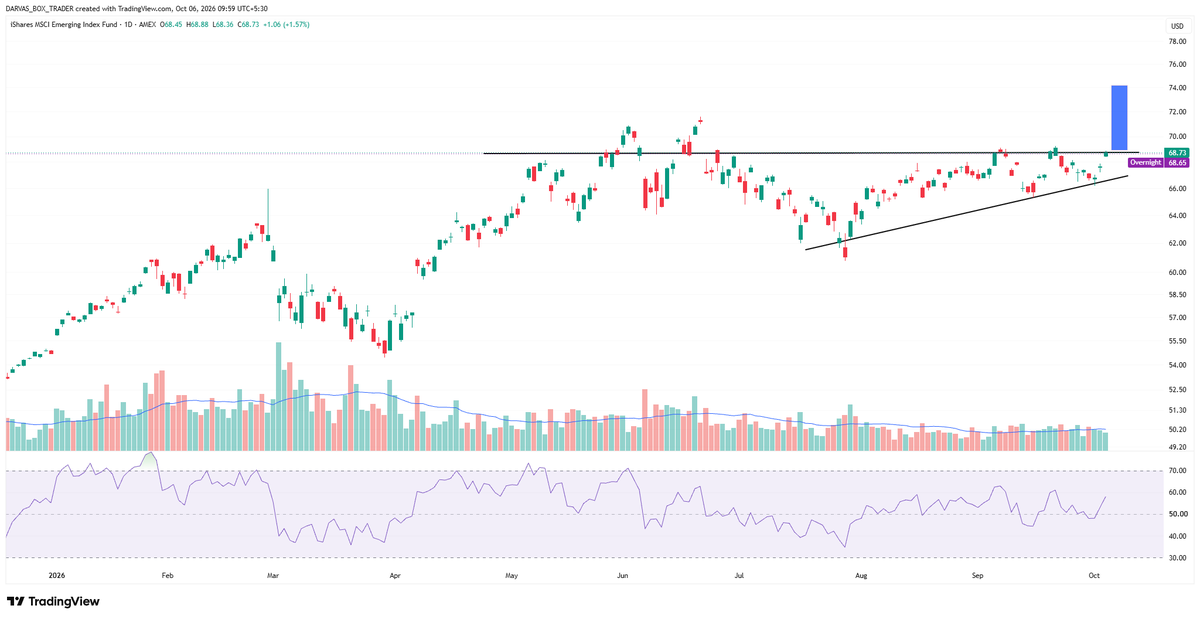Click the 78.00 price scale label
Viewport: 1200px width, 619px height.
[x=1177, y=42]
